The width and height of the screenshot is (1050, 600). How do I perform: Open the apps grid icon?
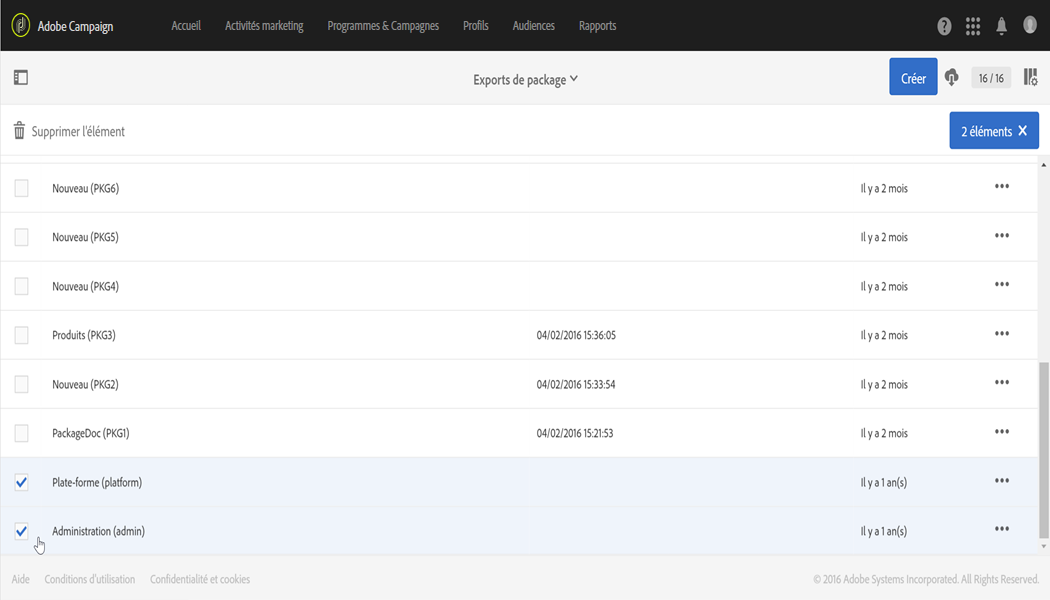pos(973,26)
